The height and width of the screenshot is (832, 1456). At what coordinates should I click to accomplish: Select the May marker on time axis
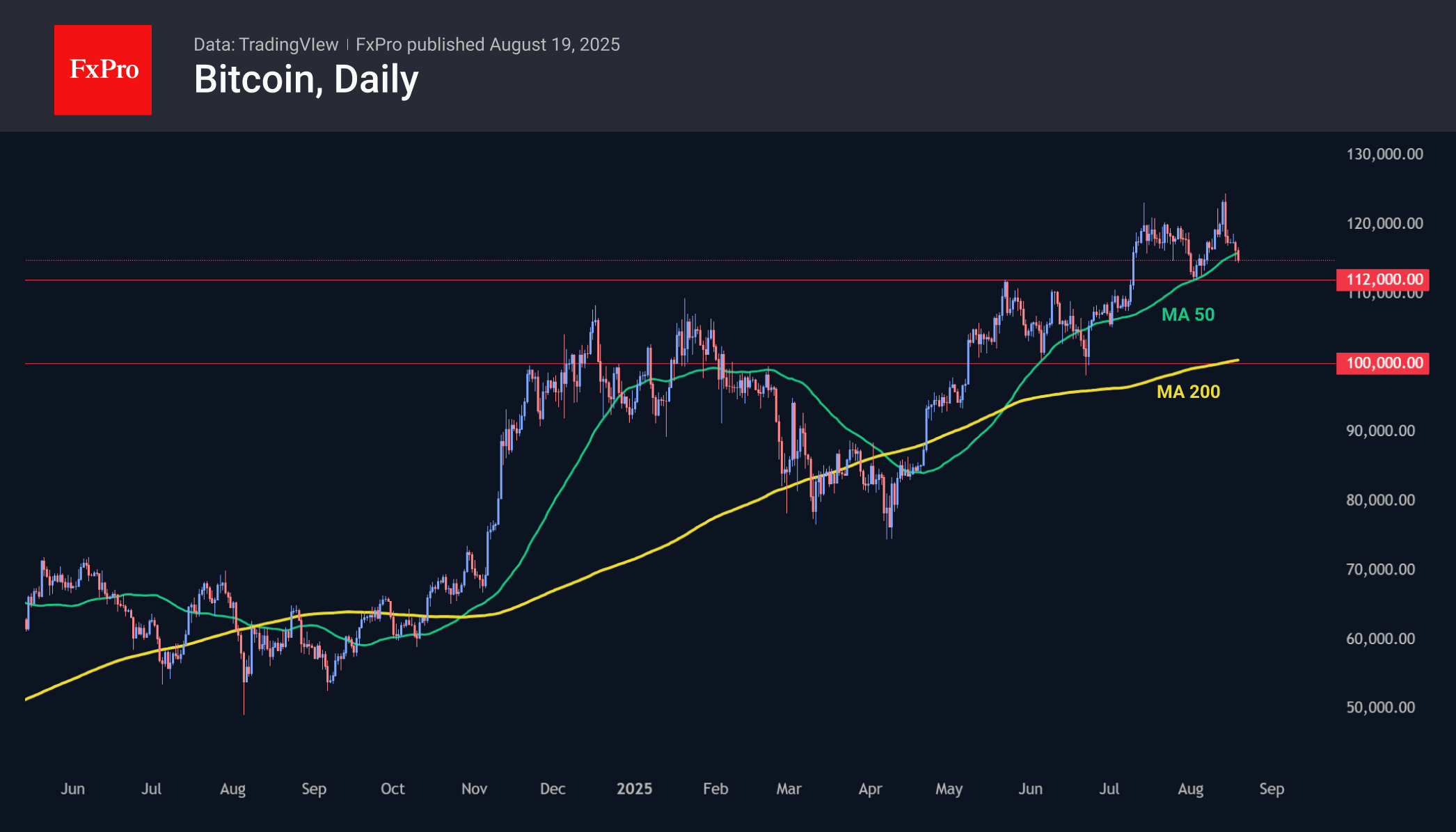pyautogui.click(x=949, y=789)
